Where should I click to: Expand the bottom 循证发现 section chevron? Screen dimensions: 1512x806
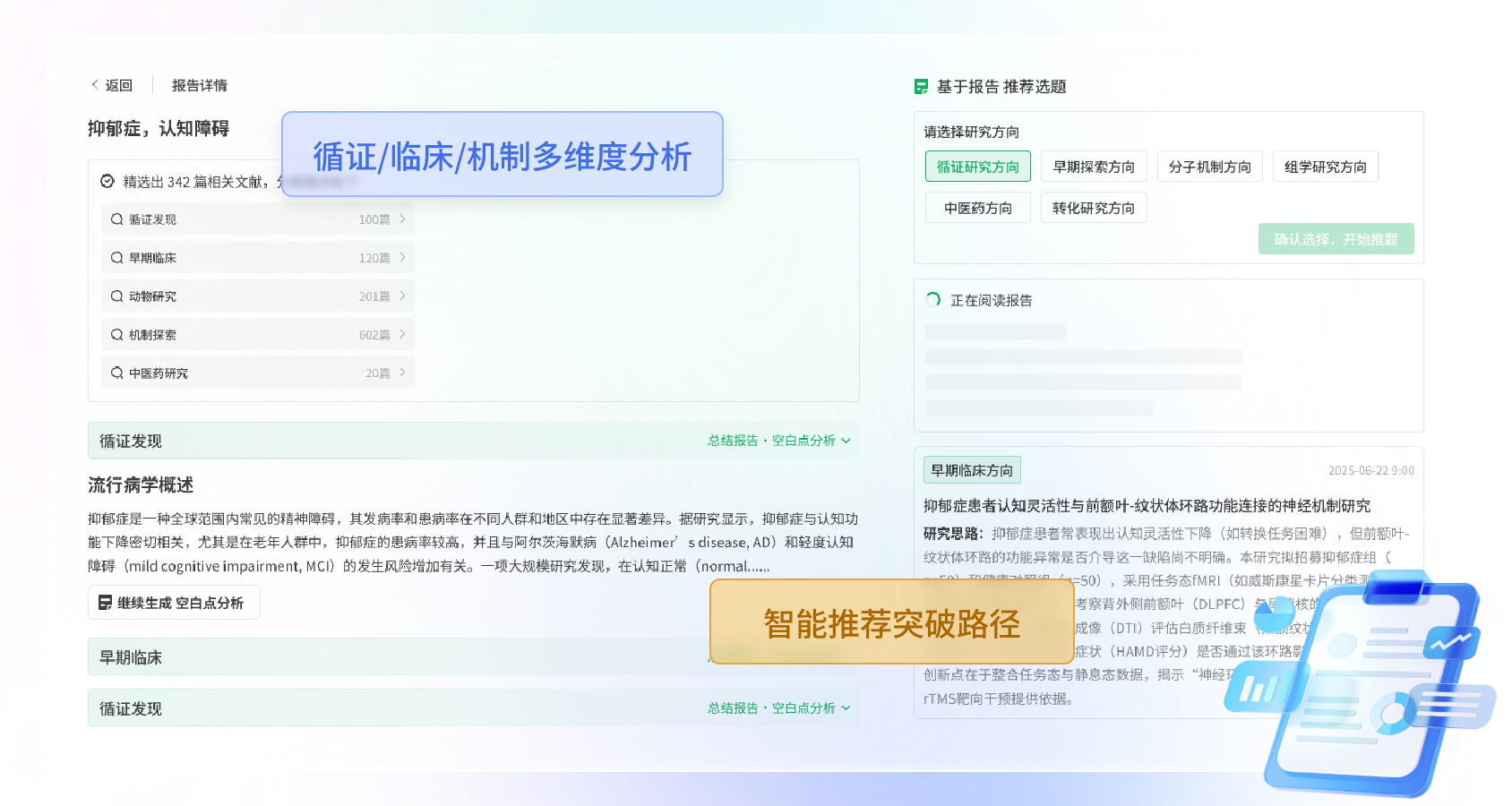click(846, 708)
